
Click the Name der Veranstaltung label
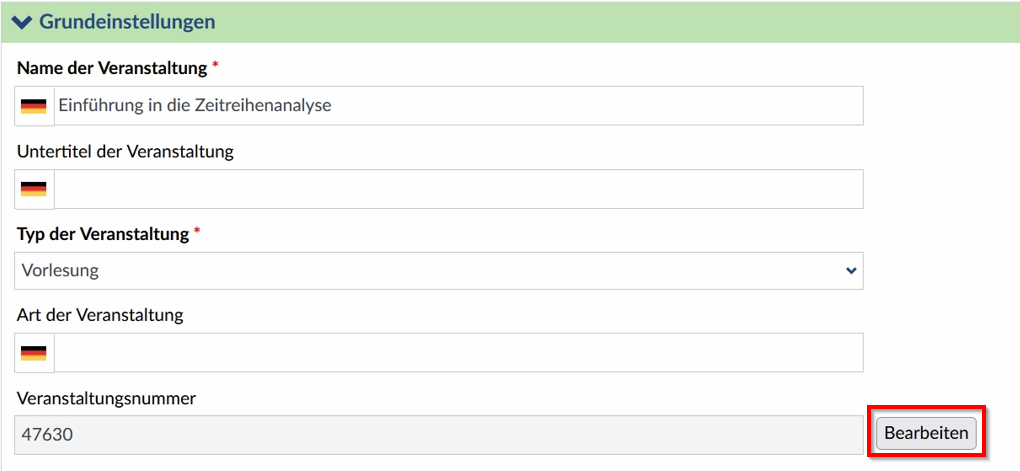pos(111,68)
